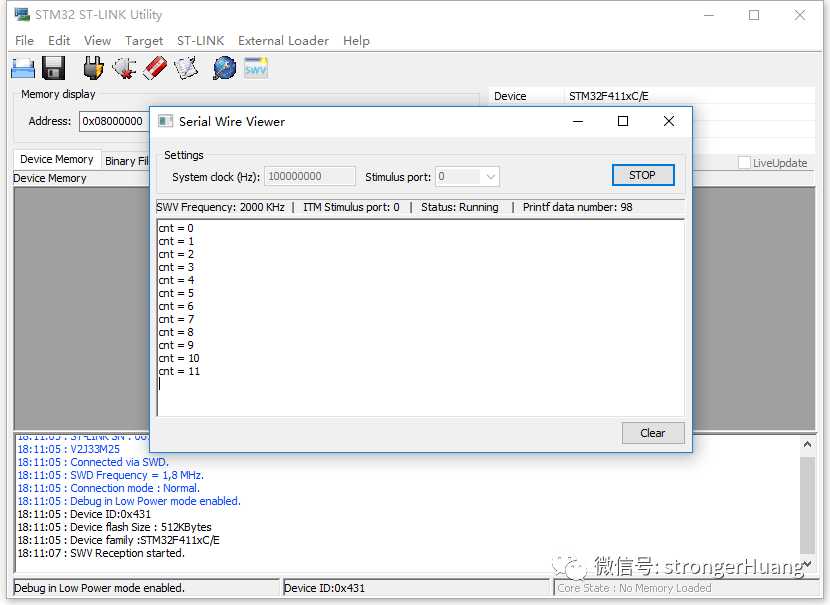Viewport: 830px width, 605px height.
Task: Switch to the Device Memory tab
Action: tap(57, 159)
